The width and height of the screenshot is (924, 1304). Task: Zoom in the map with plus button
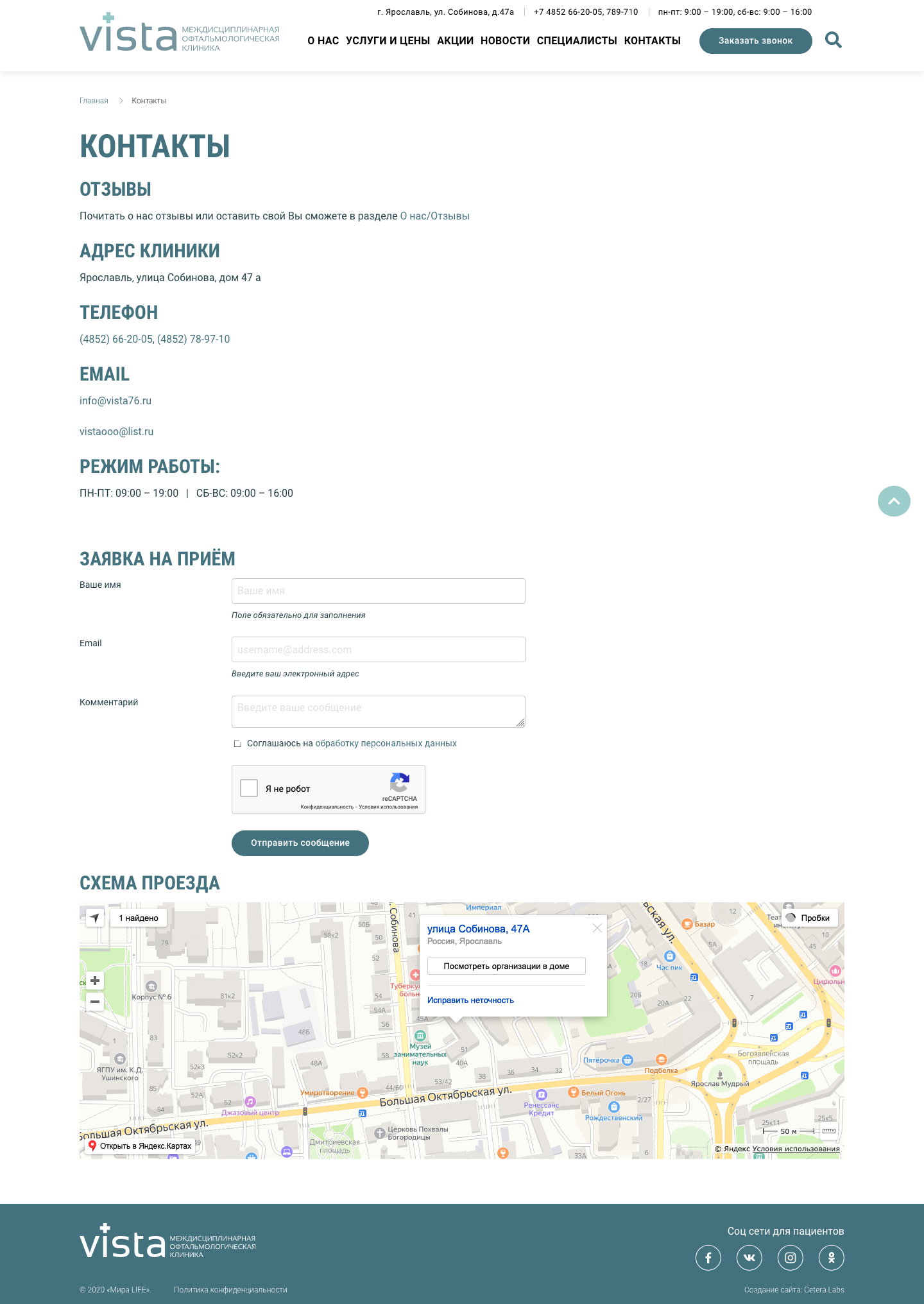coord(95,981)
